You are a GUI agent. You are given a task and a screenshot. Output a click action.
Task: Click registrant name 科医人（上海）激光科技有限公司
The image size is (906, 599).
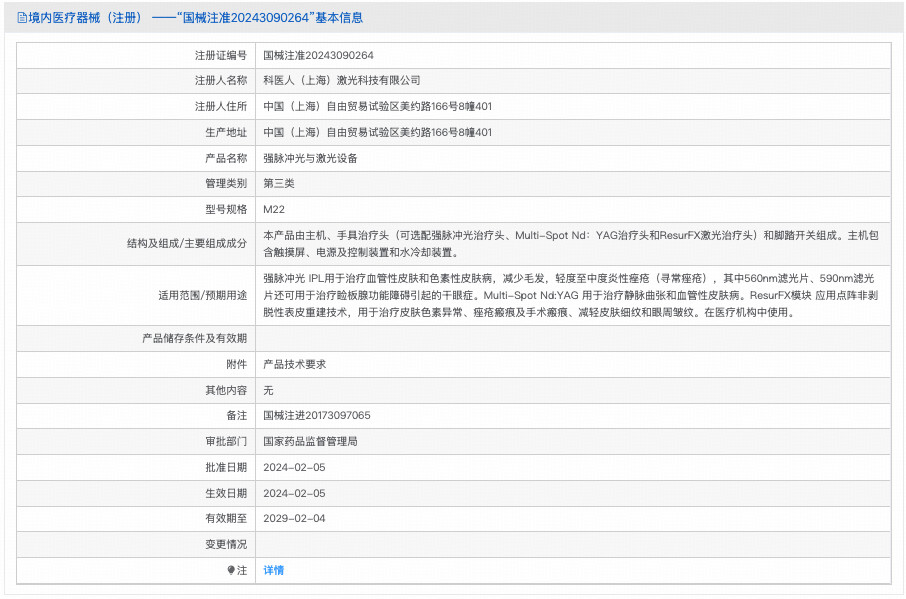[x=341, y=81]
